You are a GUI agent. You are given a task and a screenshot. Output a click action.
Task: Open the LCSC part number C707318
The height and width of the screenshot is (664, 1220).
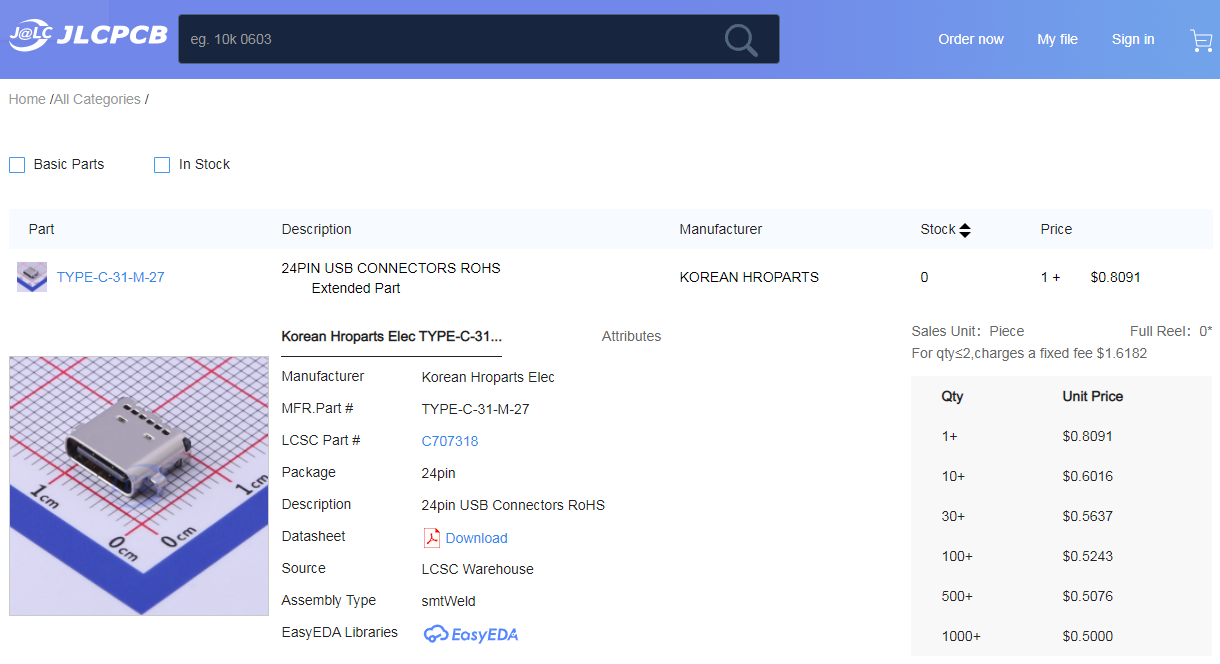click(450, 441)
